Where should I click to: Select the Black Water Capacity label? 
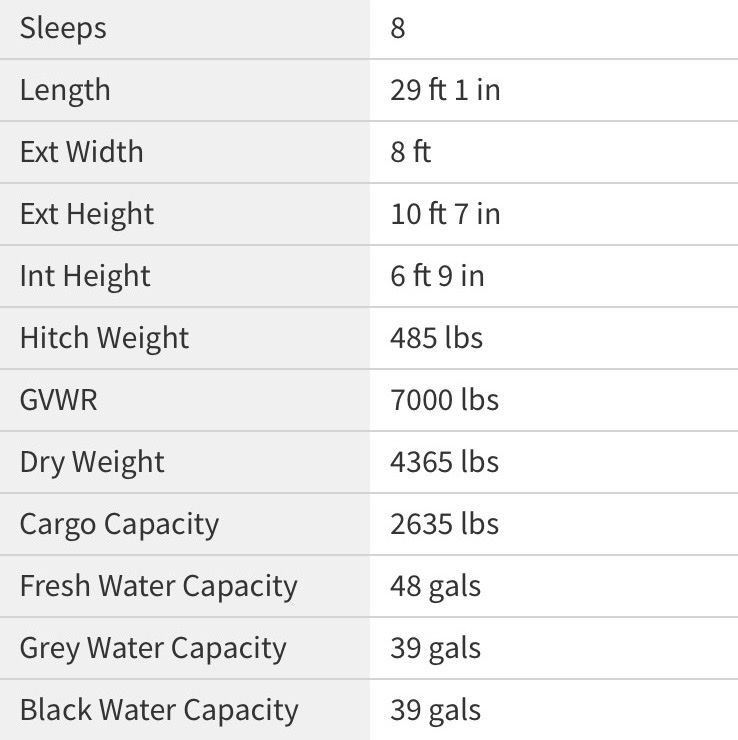pyautogui.click(x=159, y=710)
